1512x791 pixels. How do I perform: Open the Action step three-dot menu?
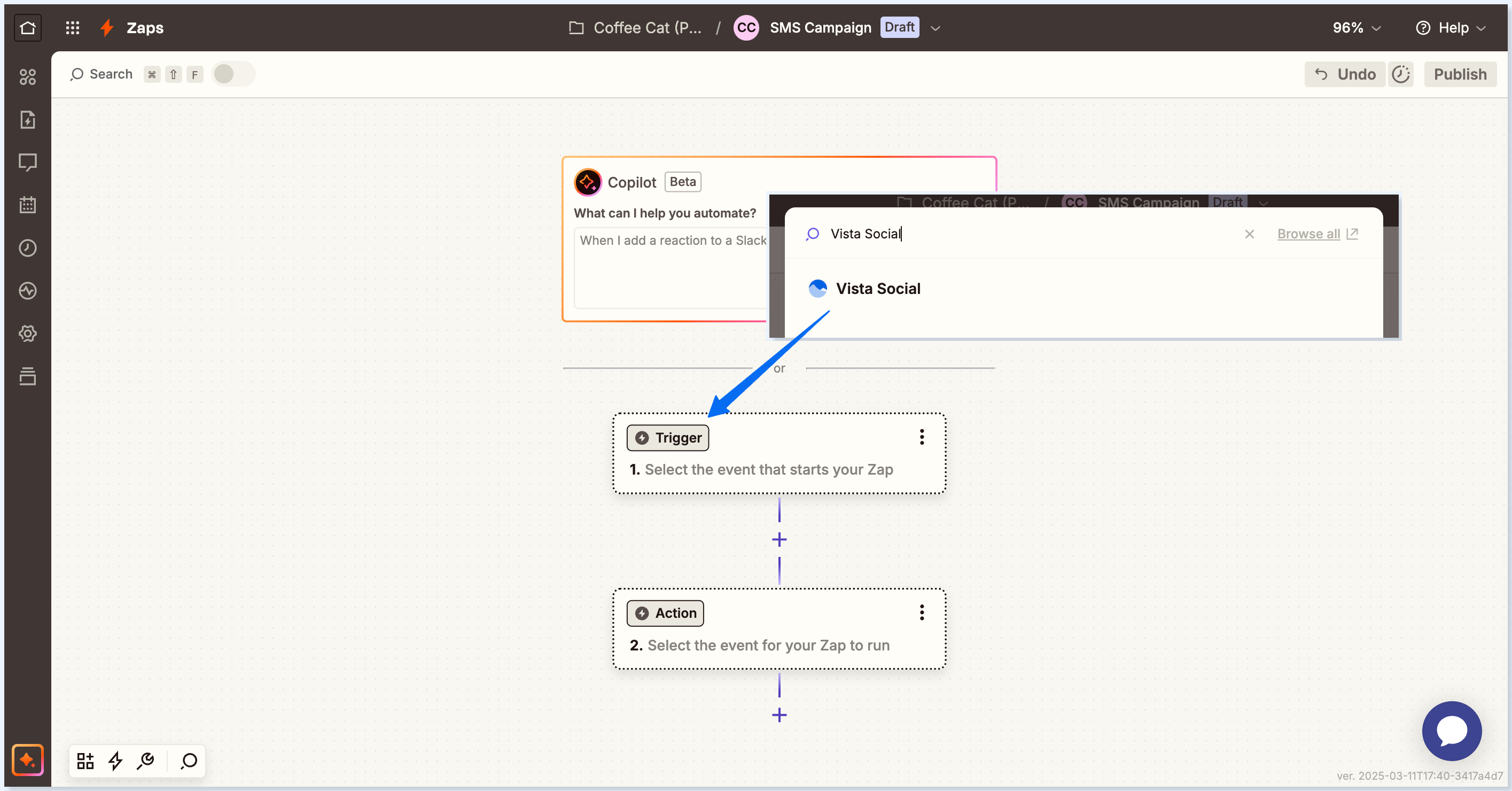(x=922, y=612)
